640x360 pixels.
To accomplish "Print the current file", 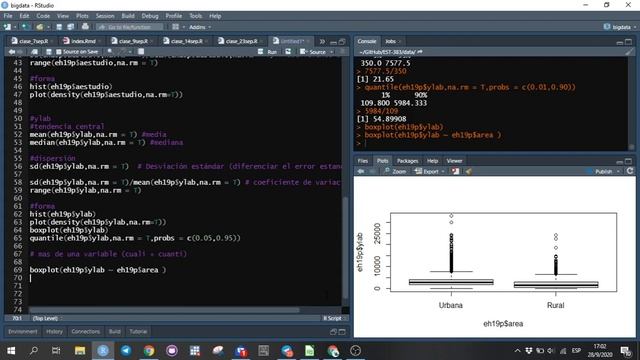I will click(x=85, y=27).
